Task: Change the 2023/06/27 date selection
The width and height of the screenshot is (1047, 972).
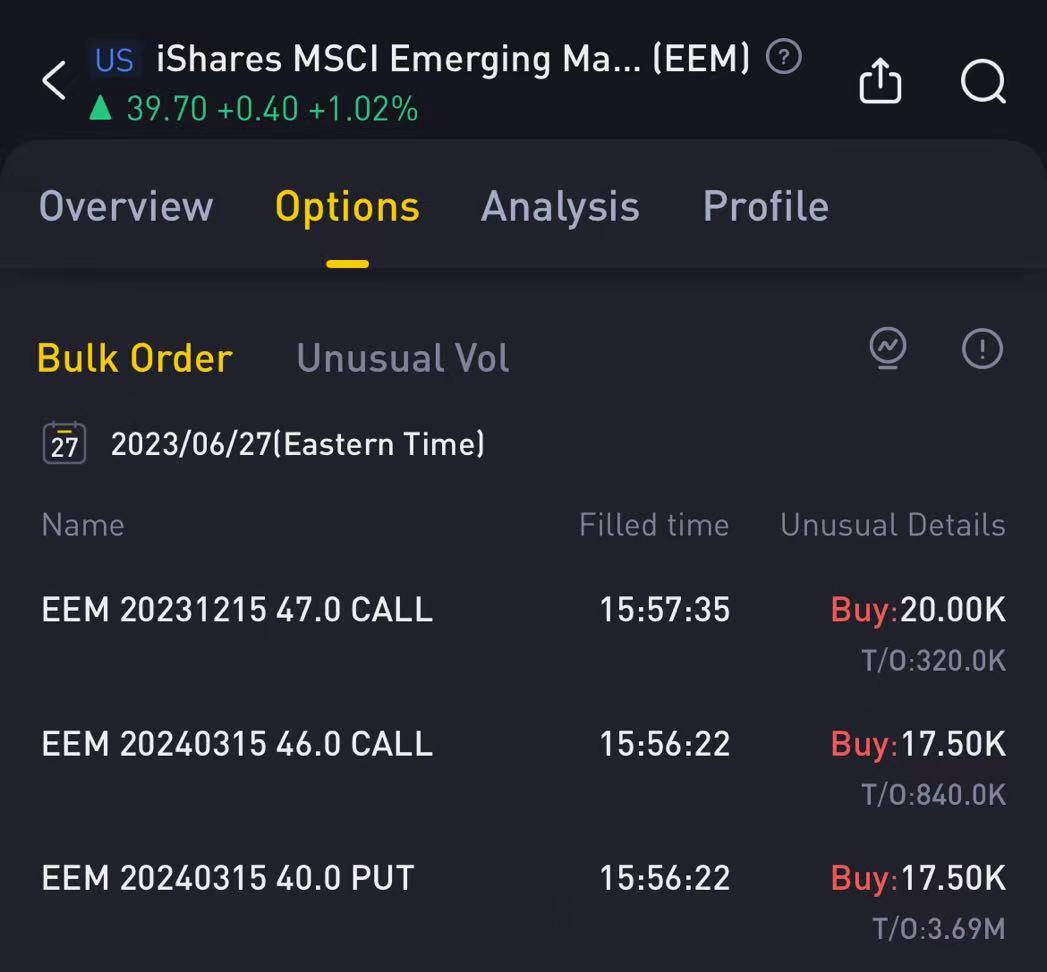Action: [x=297, y=444]
